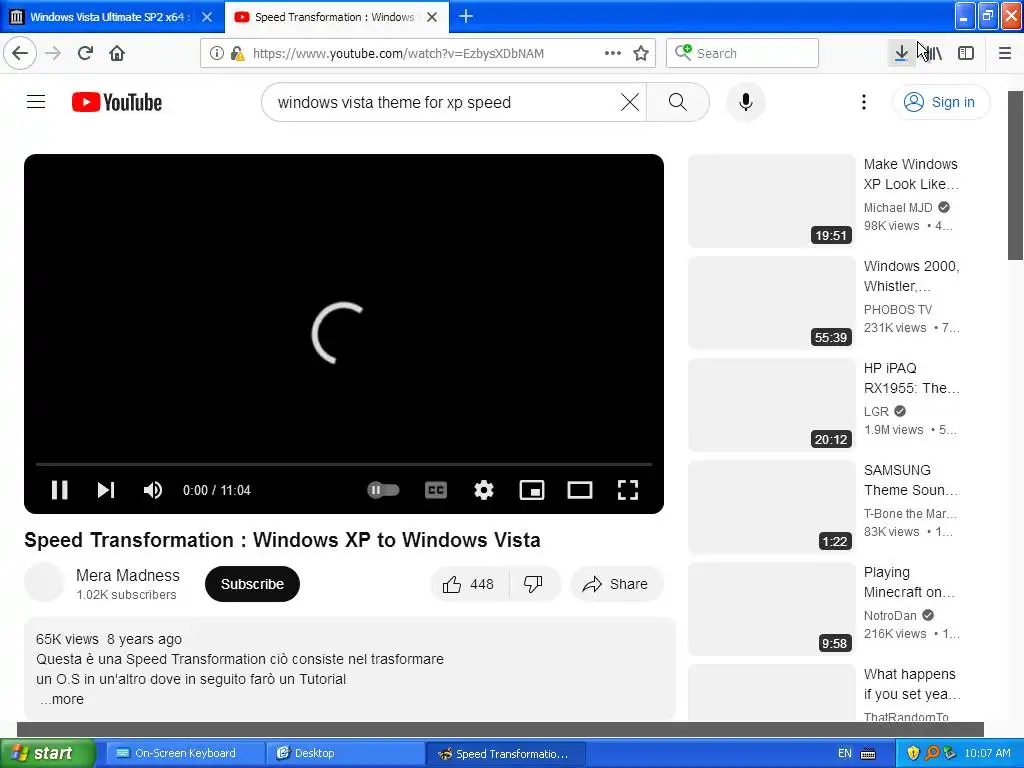Click the video progress bar

(344, 464)
